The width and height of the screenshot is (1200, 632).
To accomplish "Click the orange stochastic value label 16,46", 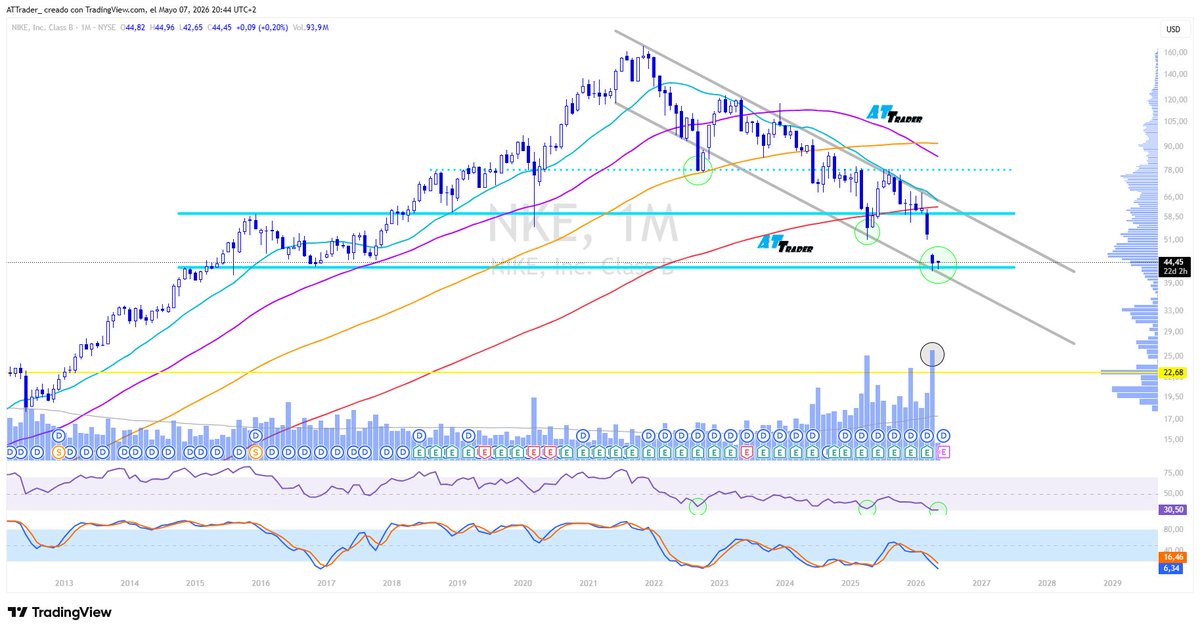I will click(1173, 558).
